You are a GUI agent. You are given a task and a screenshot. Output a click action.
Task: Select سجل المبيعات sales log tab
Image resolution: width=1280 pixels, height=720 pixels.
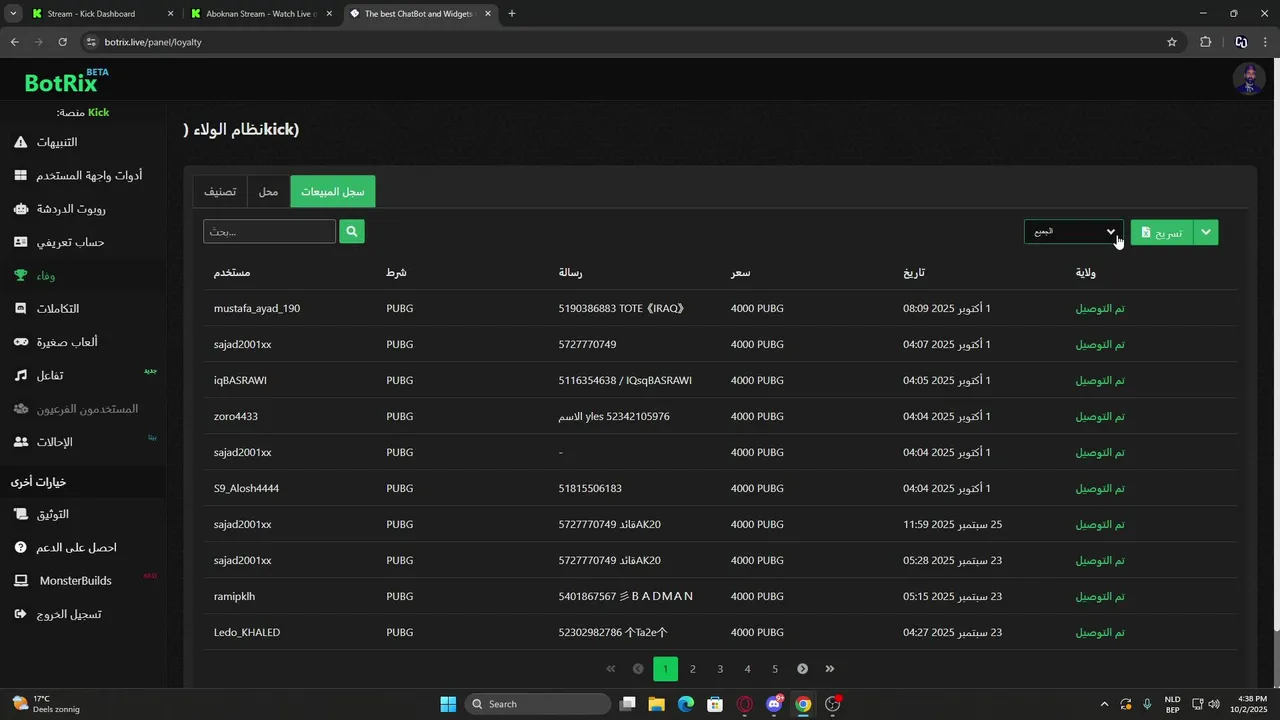tap(333, 191)
